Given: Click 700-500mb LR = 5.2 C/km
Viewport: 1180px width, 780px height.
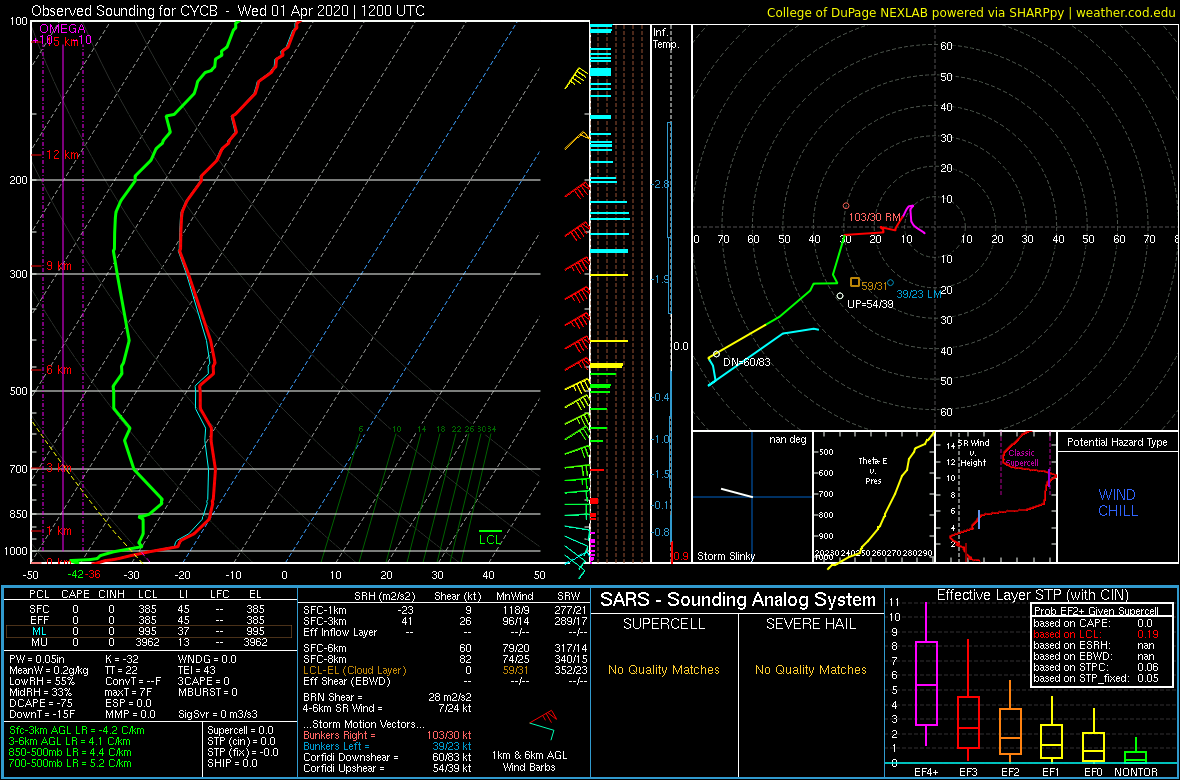Looking at the screenshot, I should coord(69,762).
